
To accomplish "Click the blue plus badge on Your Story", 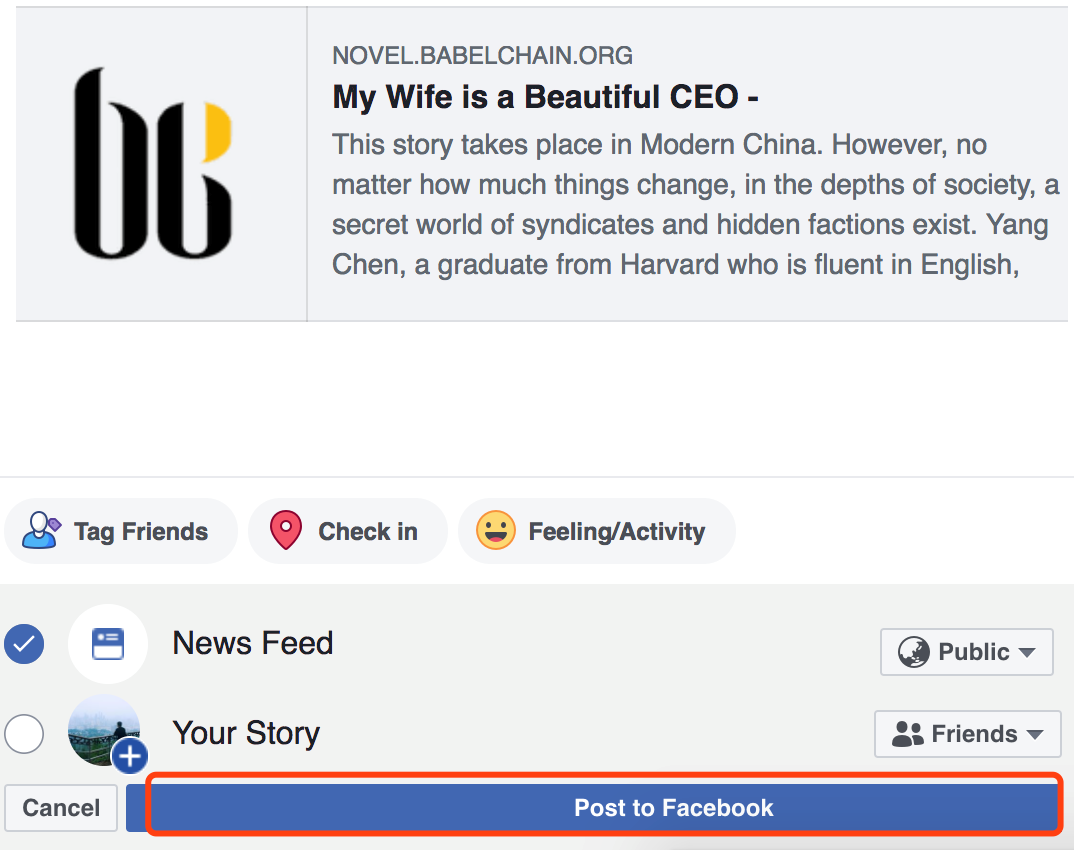I will pyautogui.click(x=130, y=757).
